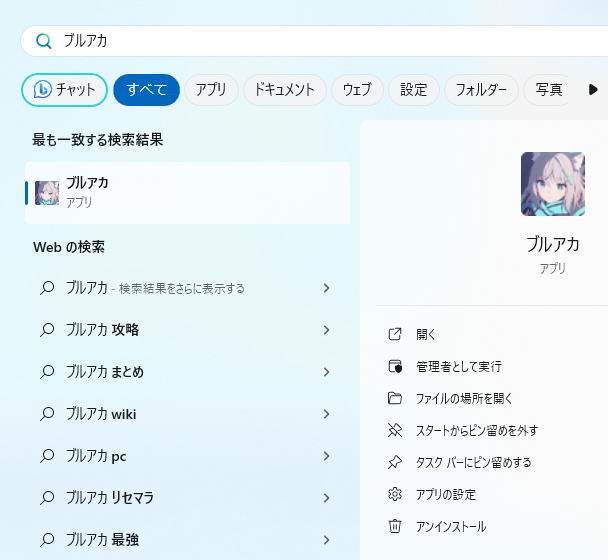
Task: Expand chevron for ブルアカ 検索結果をさらに表示する
Action: pos(326,288)
